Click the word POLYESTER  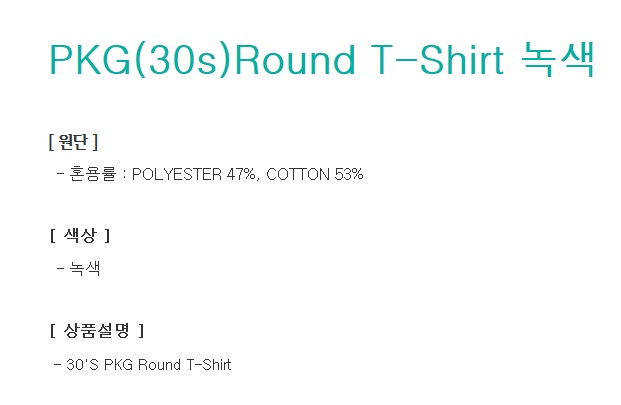tap(177, 174)
